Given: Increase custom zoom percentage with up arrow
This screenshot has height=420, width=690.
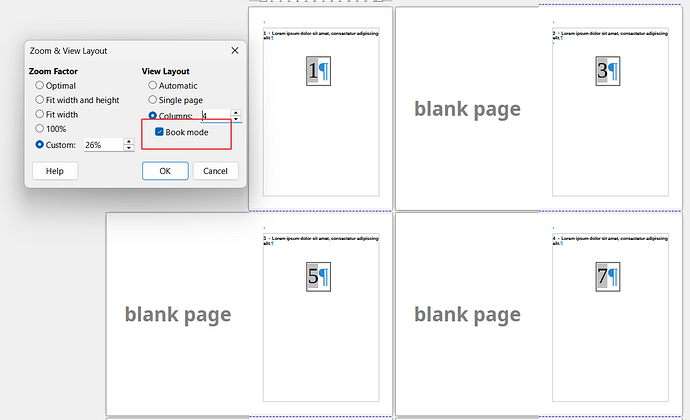Looking at the screenshot, I should (128, 141).
